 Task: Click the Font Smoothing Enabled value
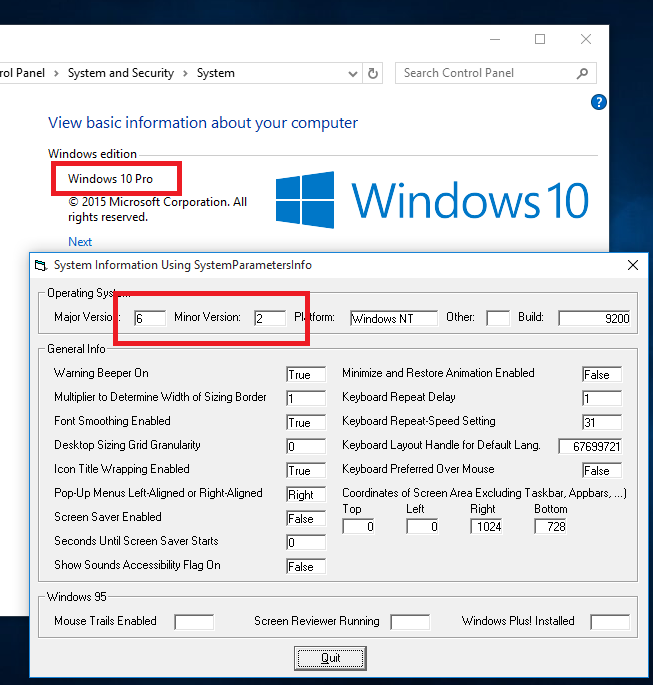point(306,422)
